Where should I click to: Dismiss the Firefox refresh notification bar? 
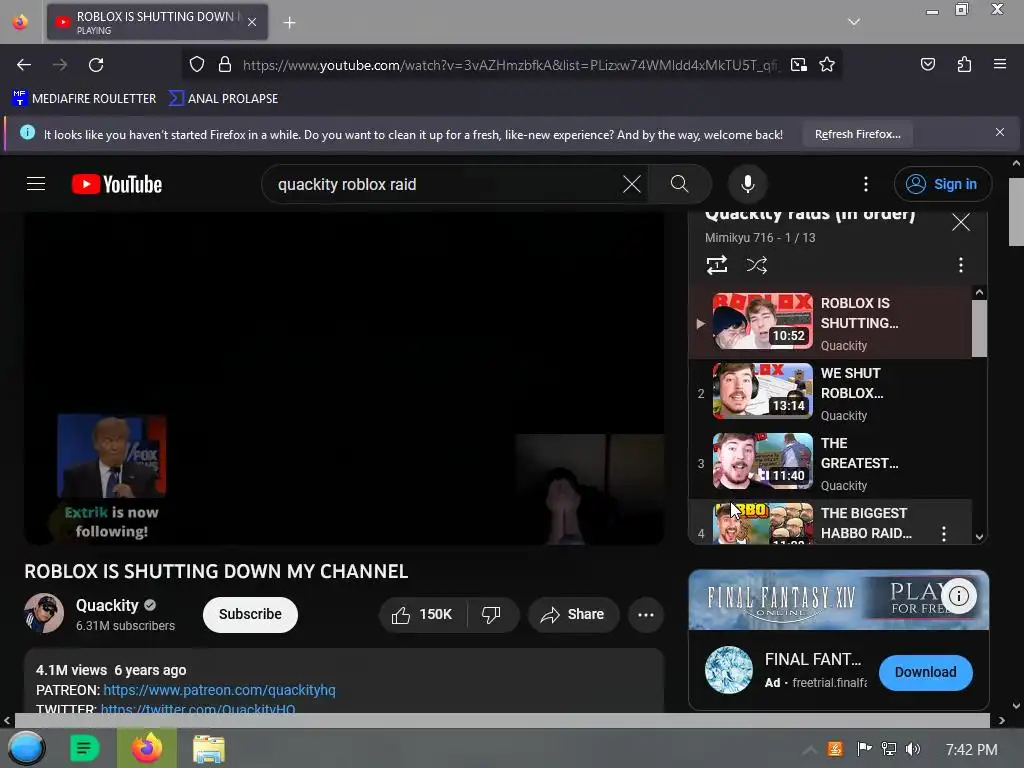click(999, 132)
